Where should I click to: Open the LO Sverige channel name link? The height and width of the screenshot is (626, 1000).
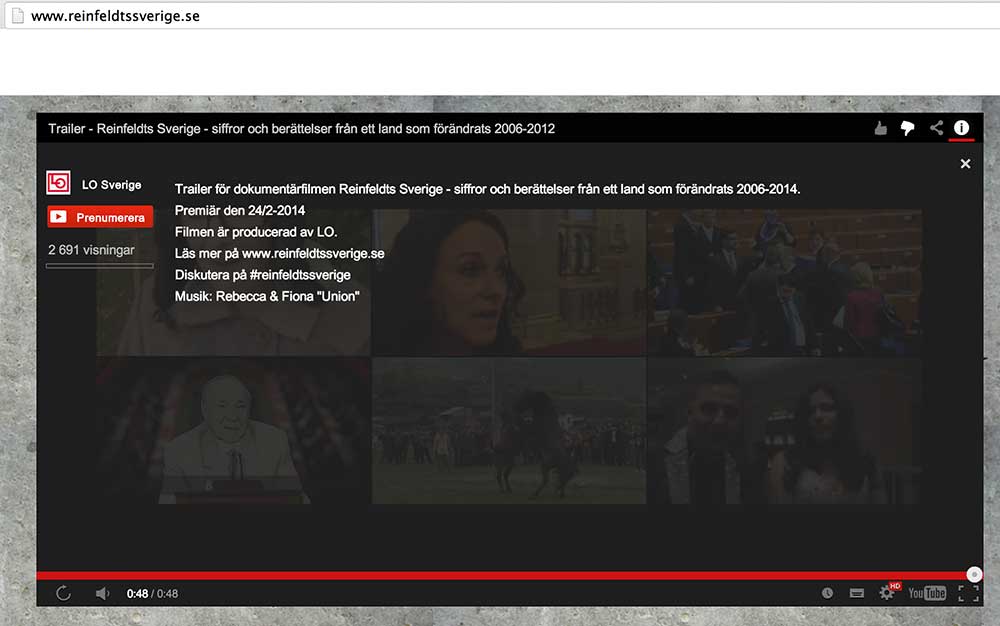click(111, 185)
